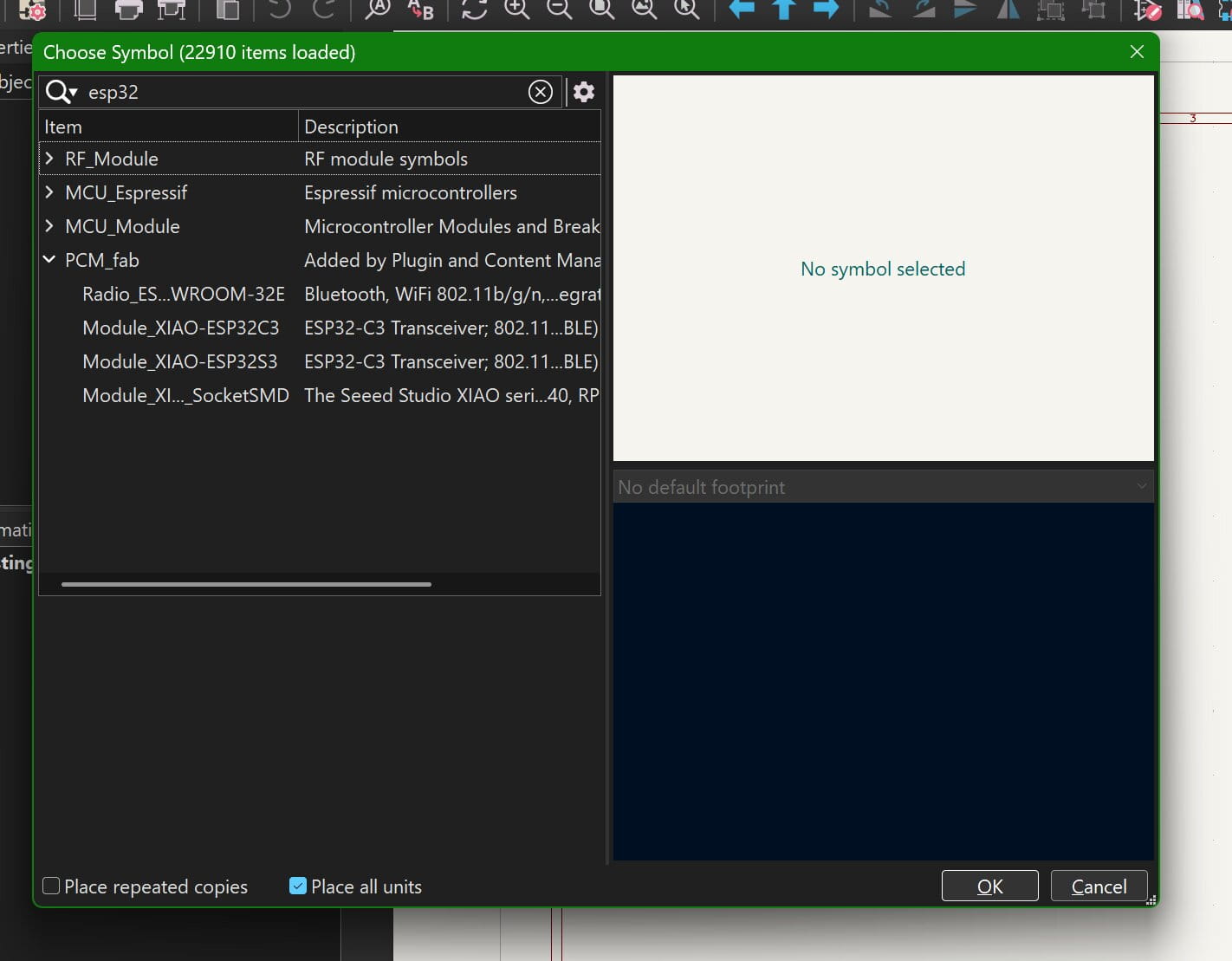Click the symbol preview pane
The width and height of the screenshot is (1232, 961).
[x=883, y=269]
